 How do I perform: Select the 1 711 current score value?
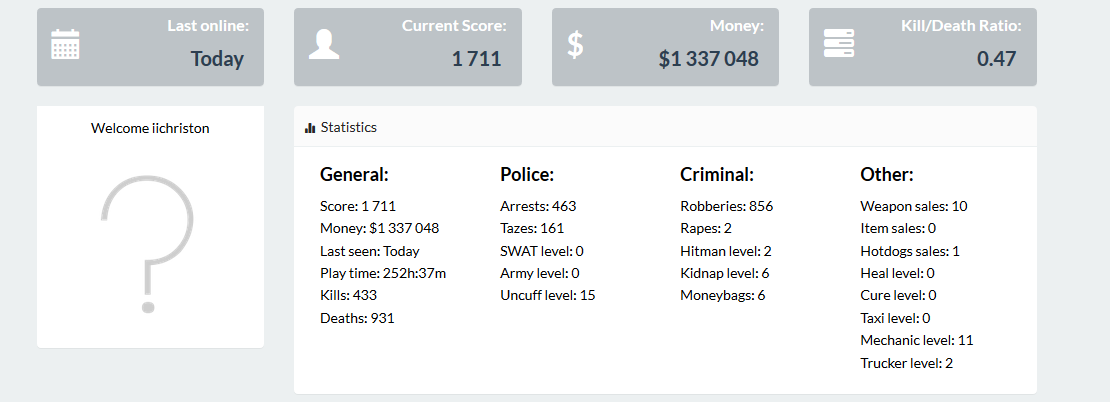[476, 59]
